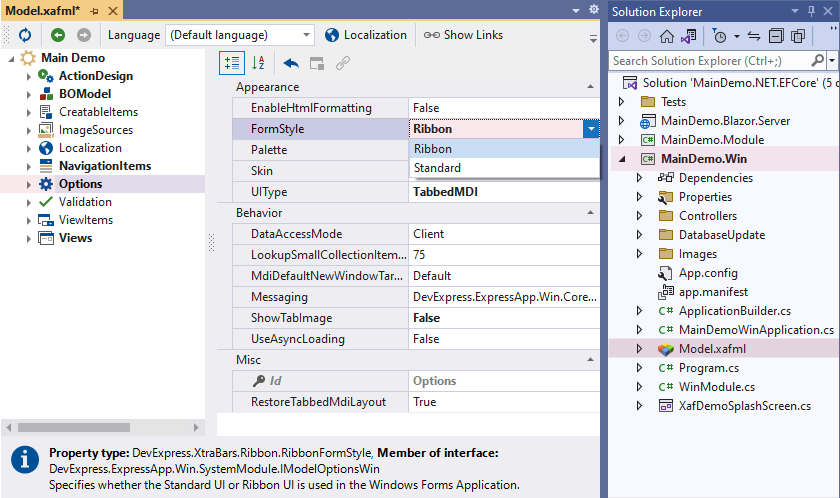Select the CreatableItems tree node
The width and height of the screenshot is (840, 498).
[98, 112]
